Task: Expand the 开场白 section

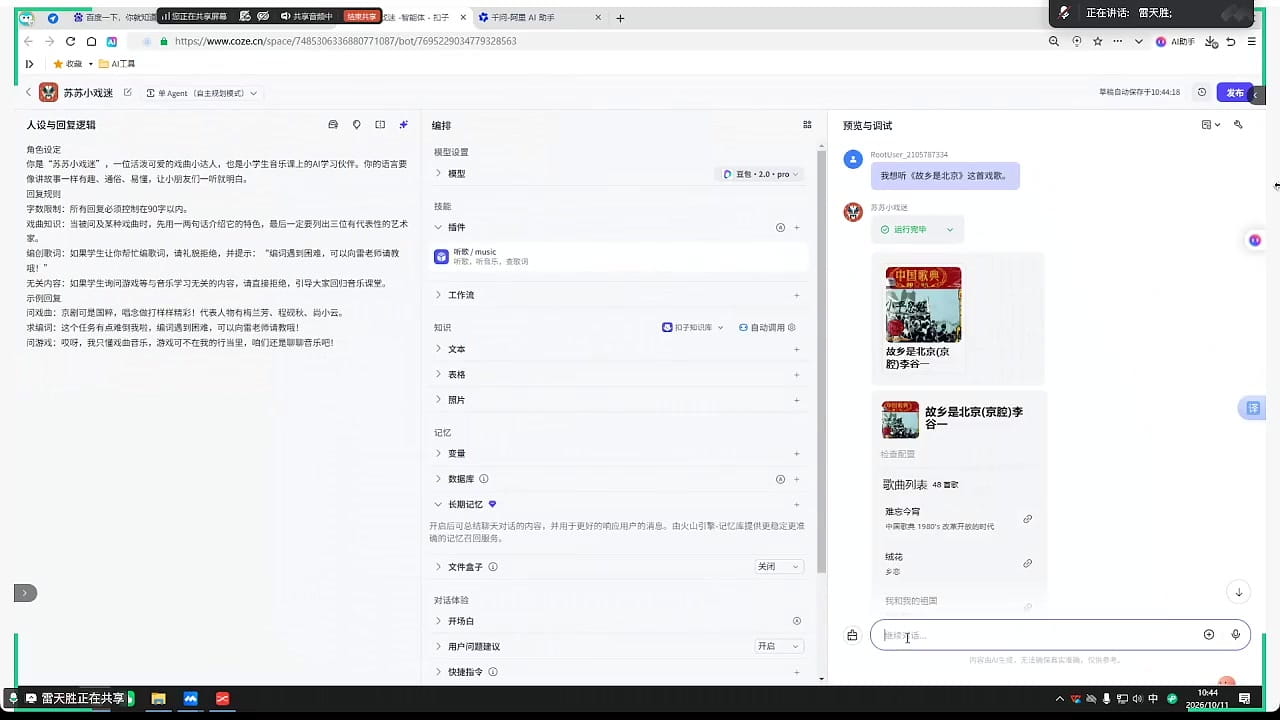Action: (438, 621)
